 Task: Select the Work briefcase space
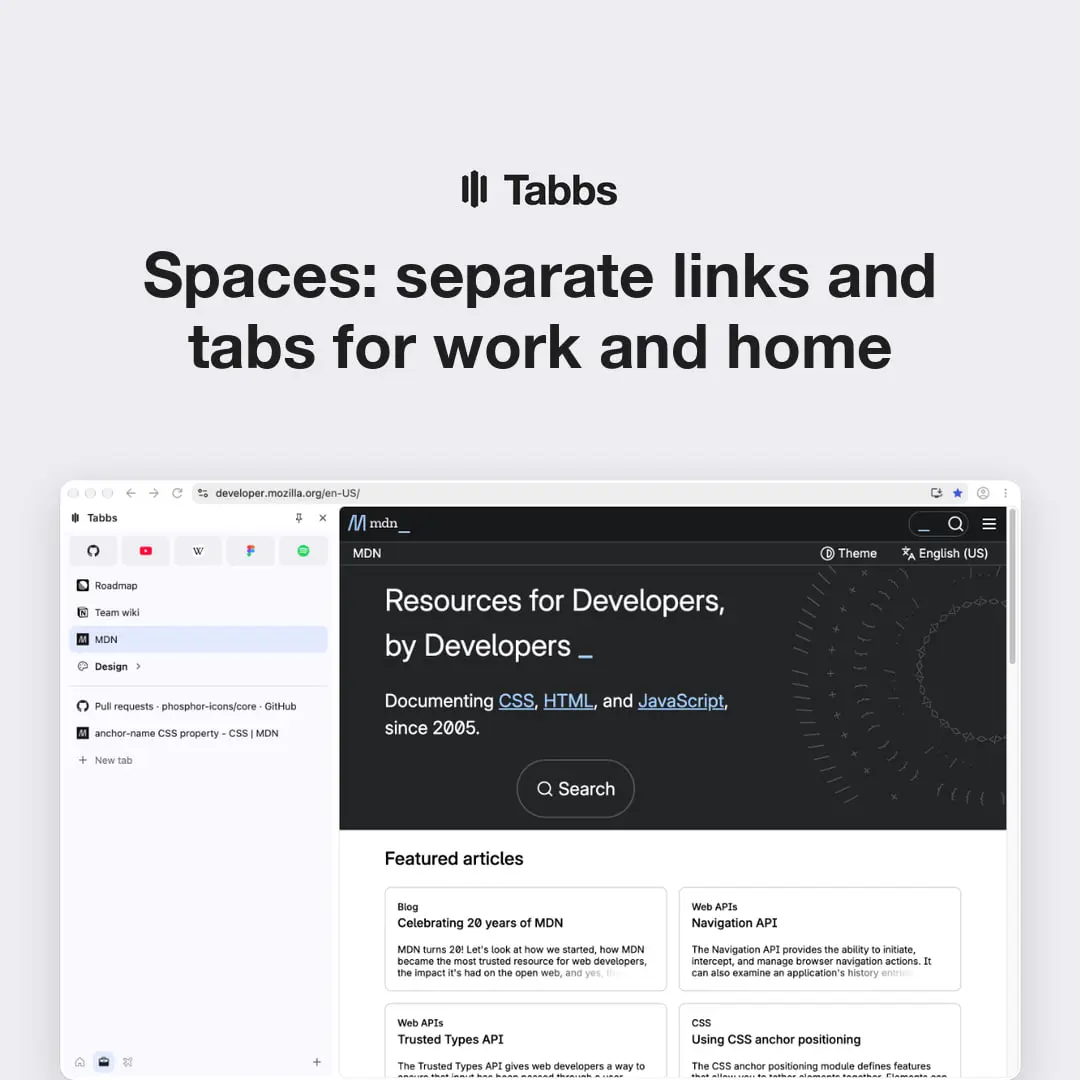click(103, 1062)
